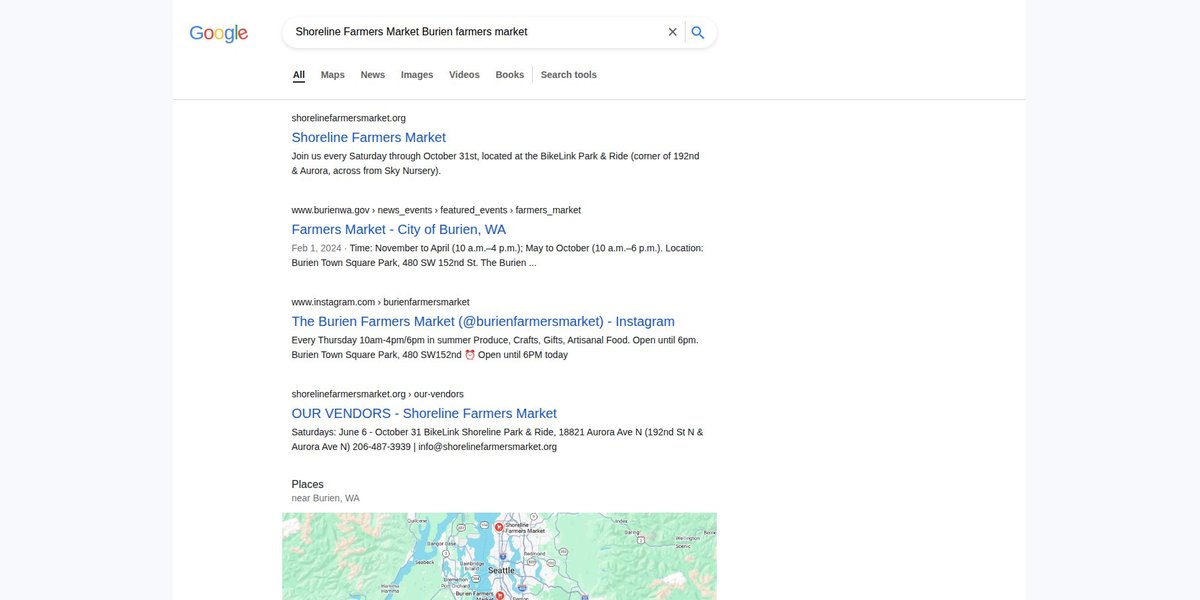
Task: Open the Shoreline Farmers Market result
Action: click(x=369, y=137)
